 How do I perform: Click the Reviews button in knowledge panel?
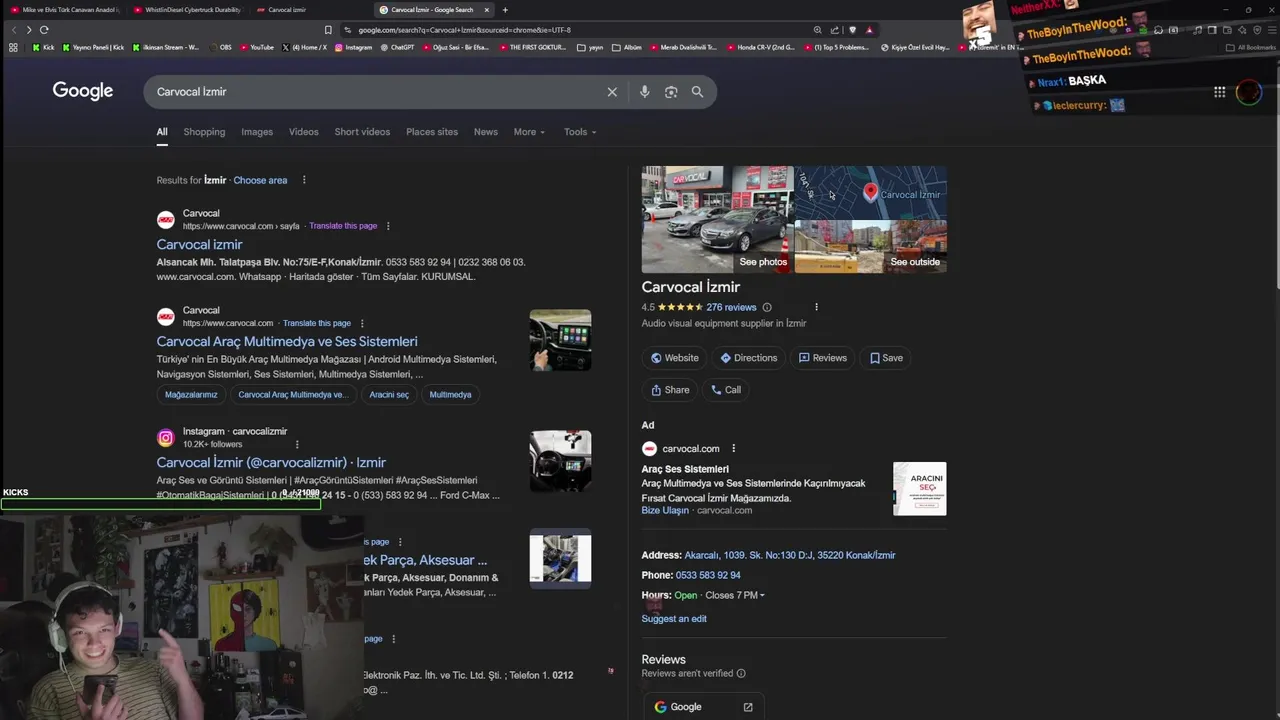click(x=823, y=358)
